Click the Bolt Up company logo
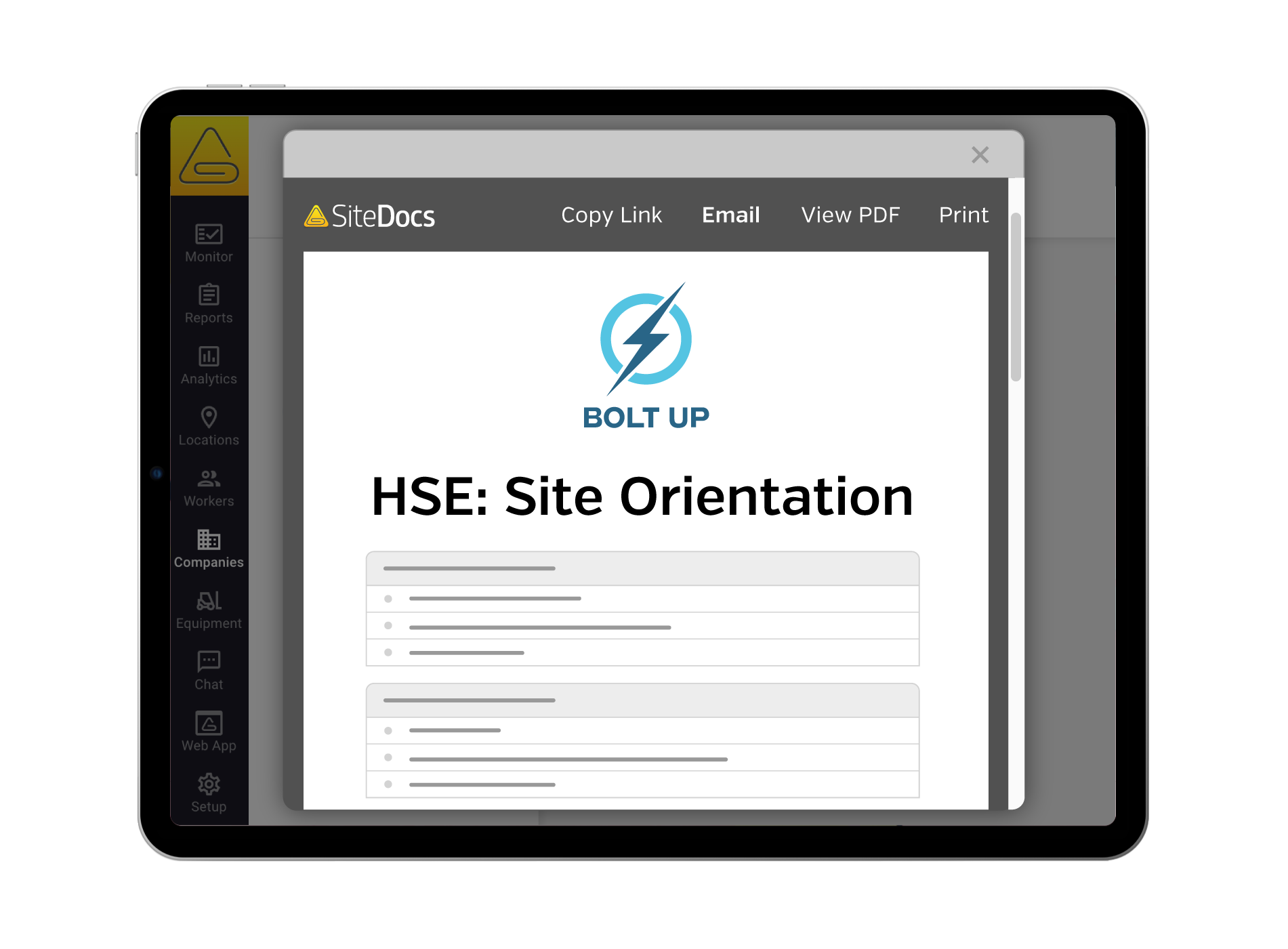The width and height of the screenshot is (1288, 949). tap(646, 357)
